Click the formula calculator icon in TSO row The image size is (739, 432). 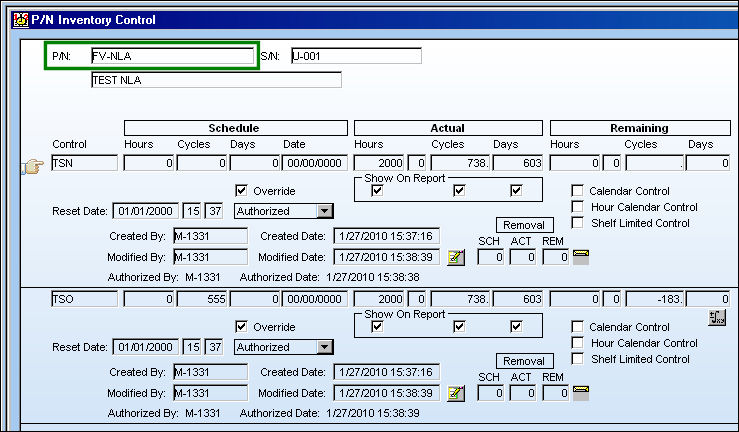tap(717, 317)
